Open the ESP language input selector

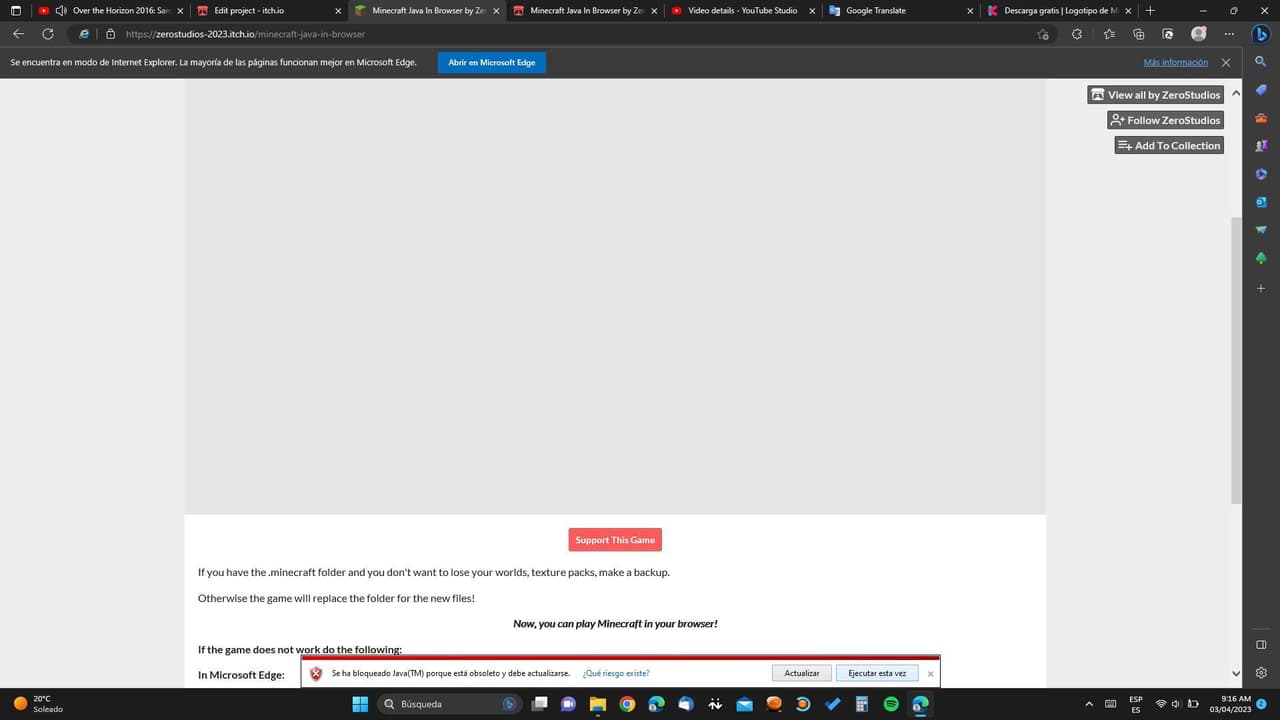(x=1136, y=704)
